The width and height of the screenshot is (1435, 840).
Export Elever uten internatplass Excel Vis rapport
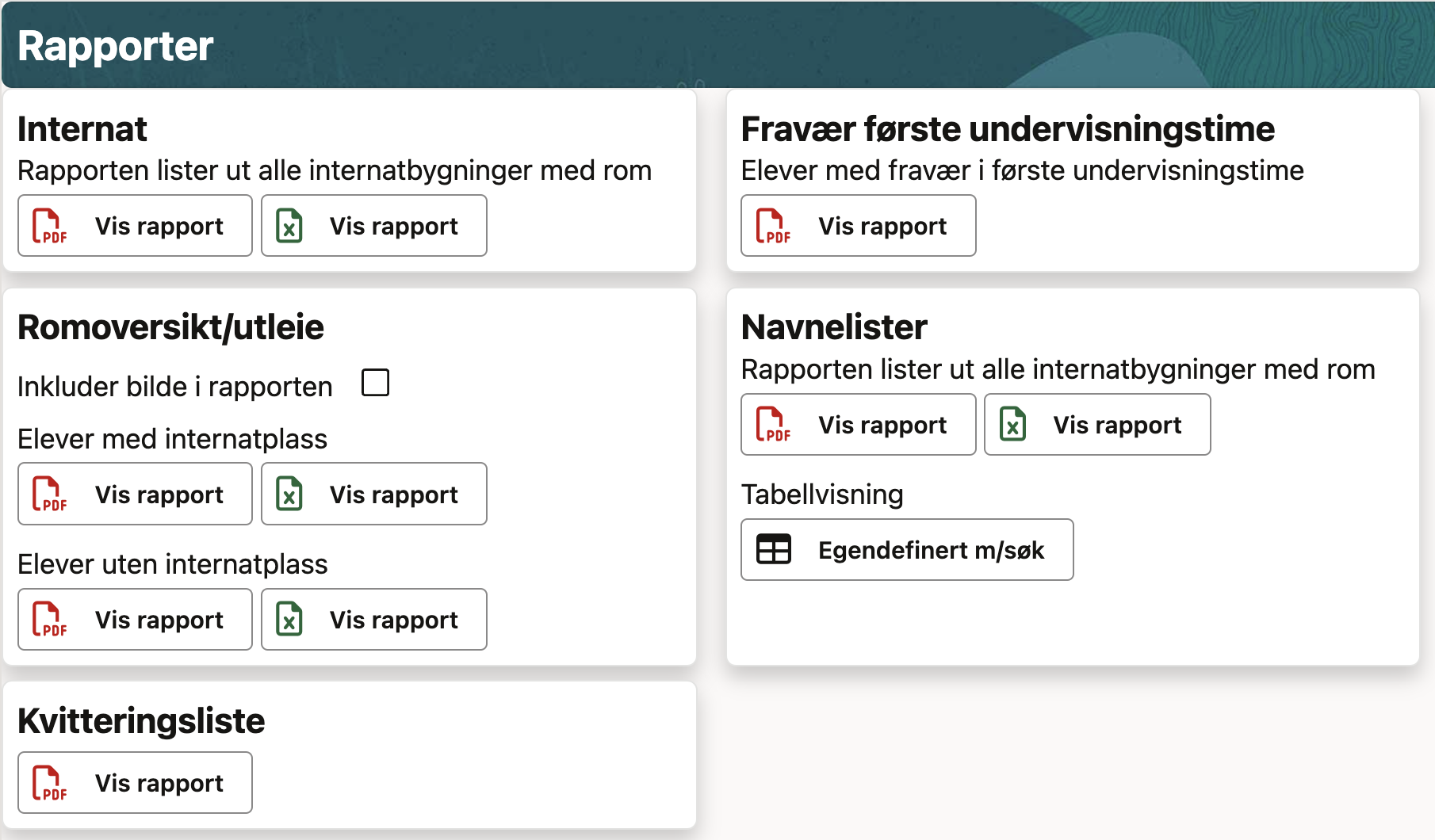click(x=393, y=619)
